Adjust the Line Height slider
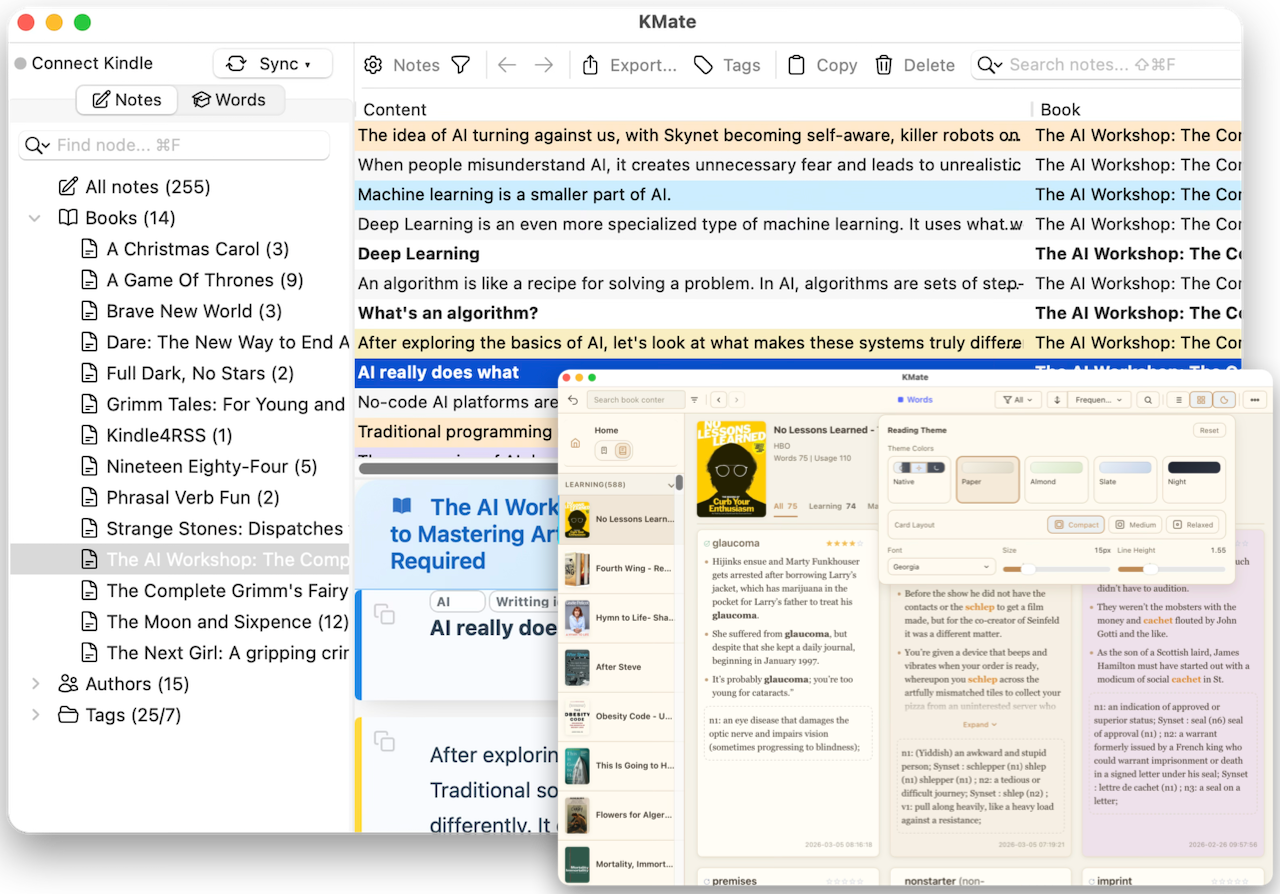This screenshot has width=1280, height=894. (x=1170, y=568)
